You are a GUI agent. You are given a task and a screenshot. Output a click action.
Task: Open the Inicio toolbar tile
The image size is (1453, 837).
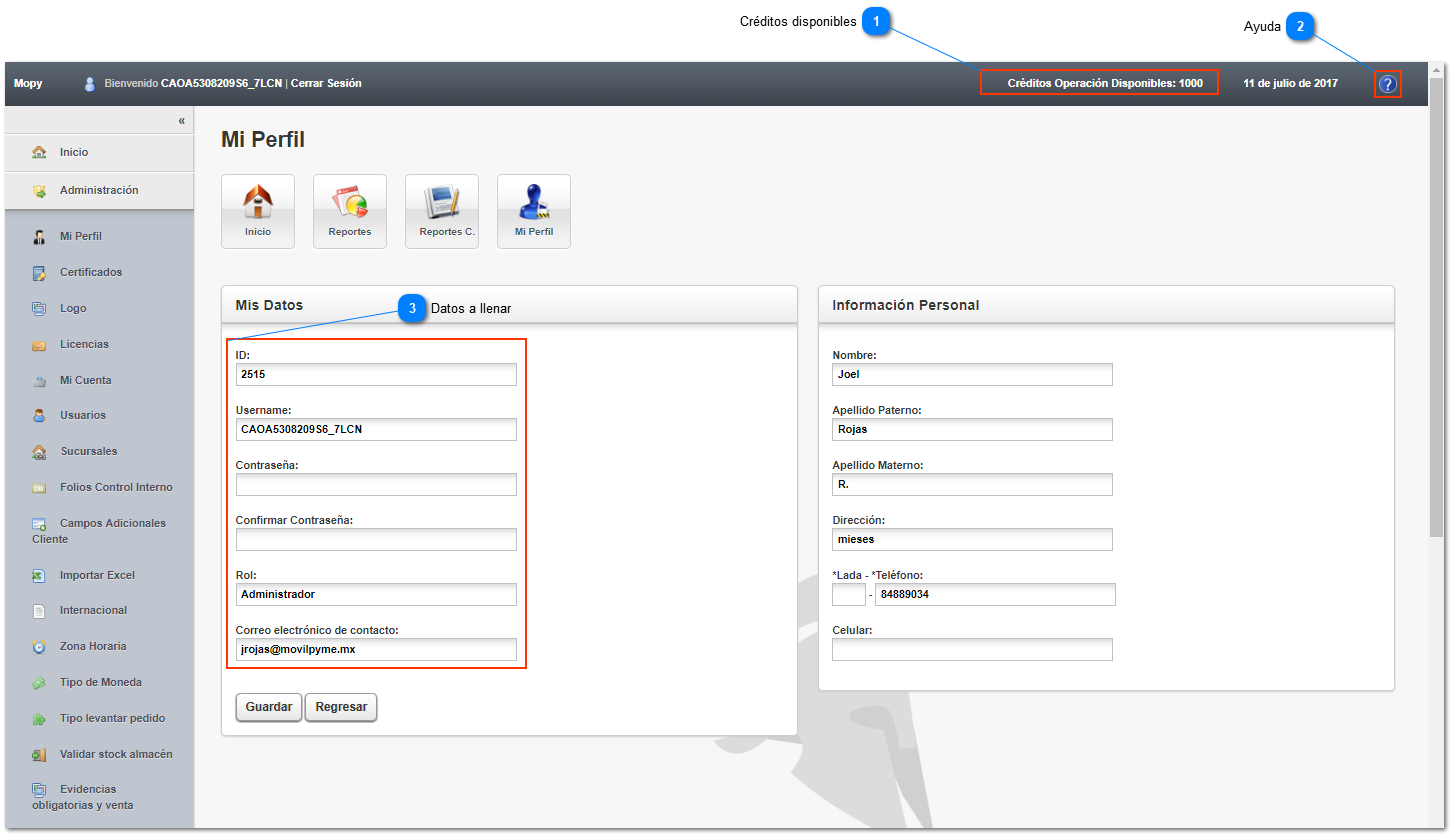tap(258, 211)
